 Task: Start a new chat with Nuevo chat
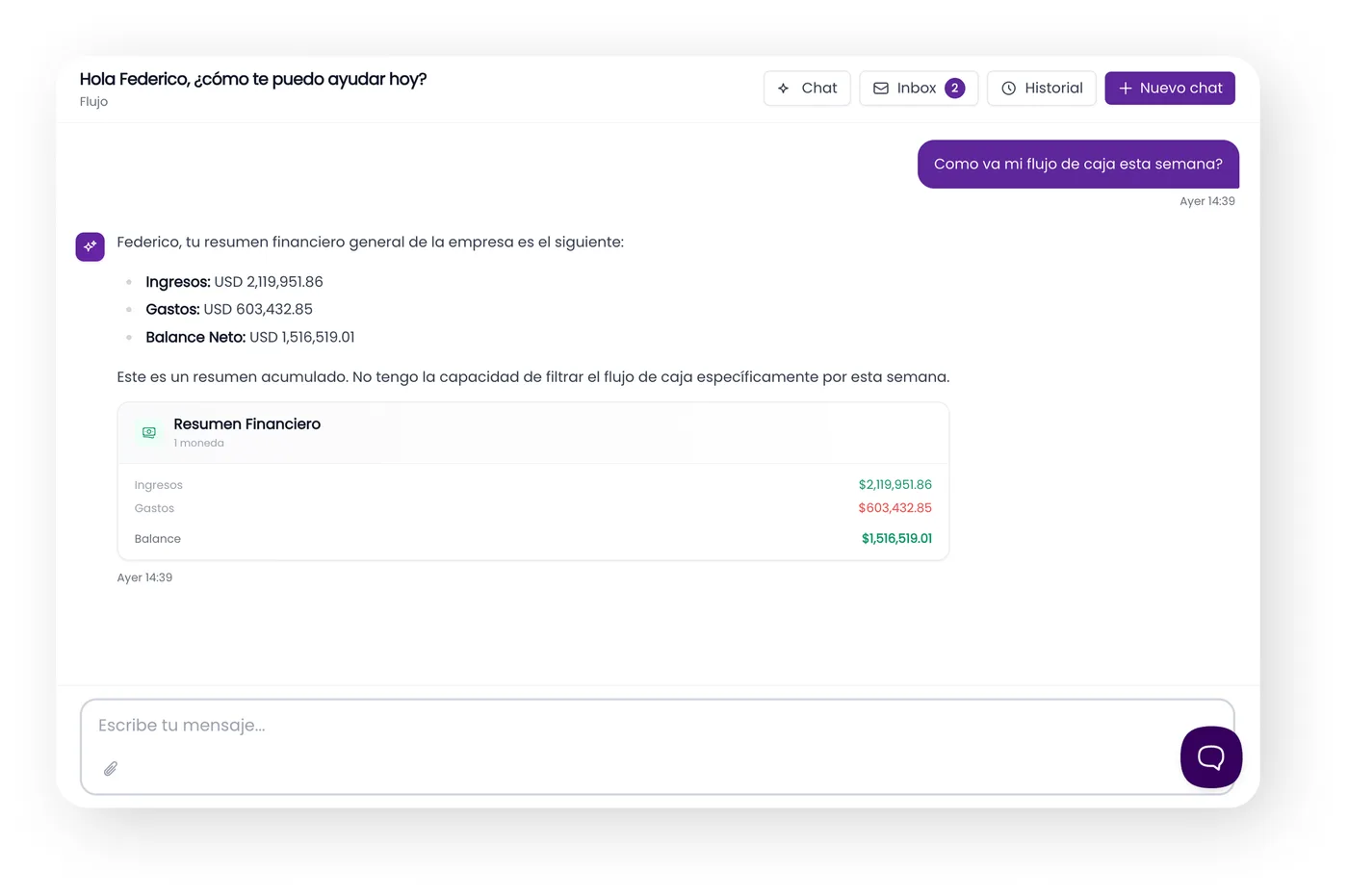coord(1170,89)
